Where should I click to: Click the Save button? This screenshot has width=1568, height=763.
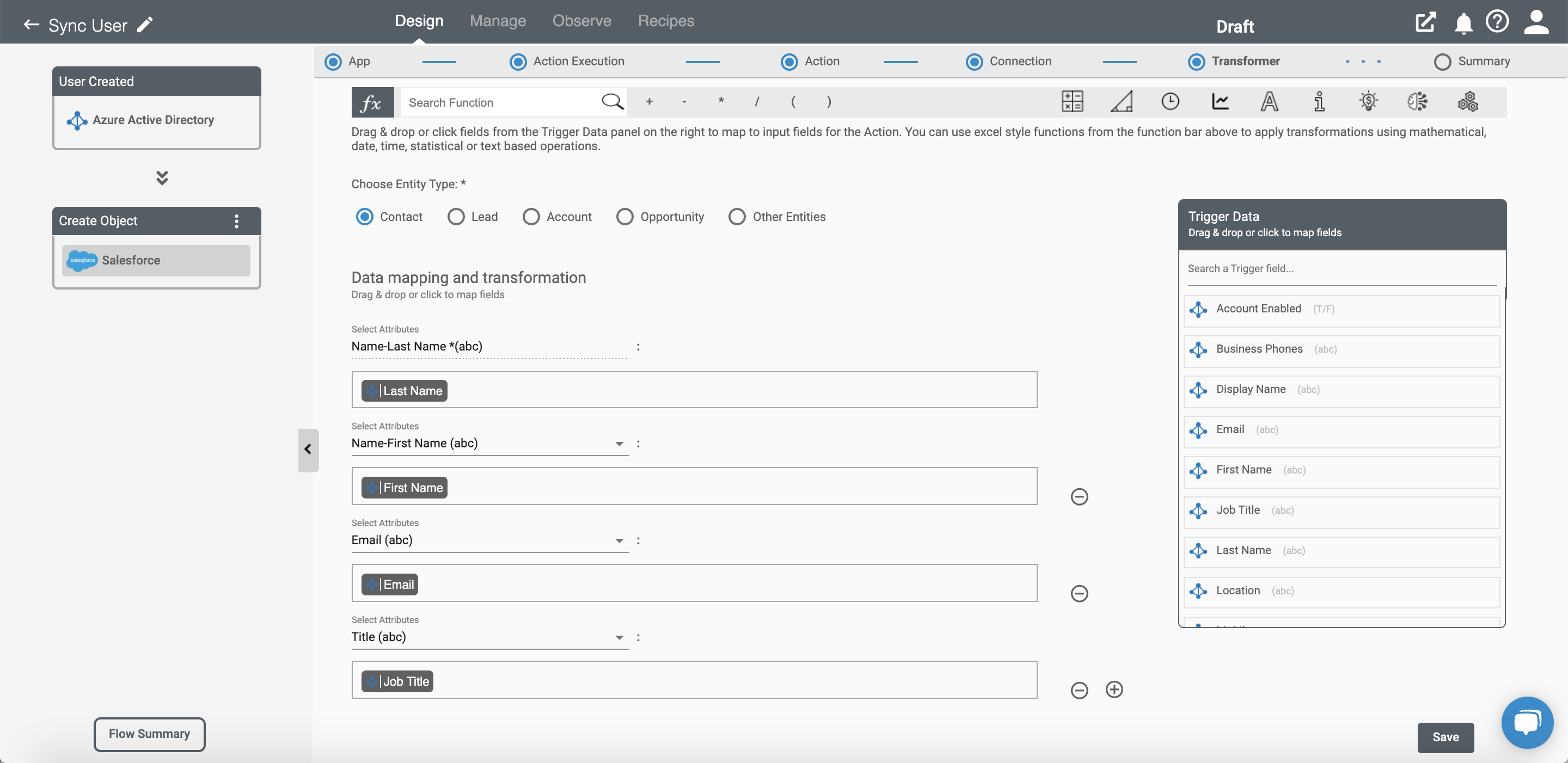(1445, 737)
